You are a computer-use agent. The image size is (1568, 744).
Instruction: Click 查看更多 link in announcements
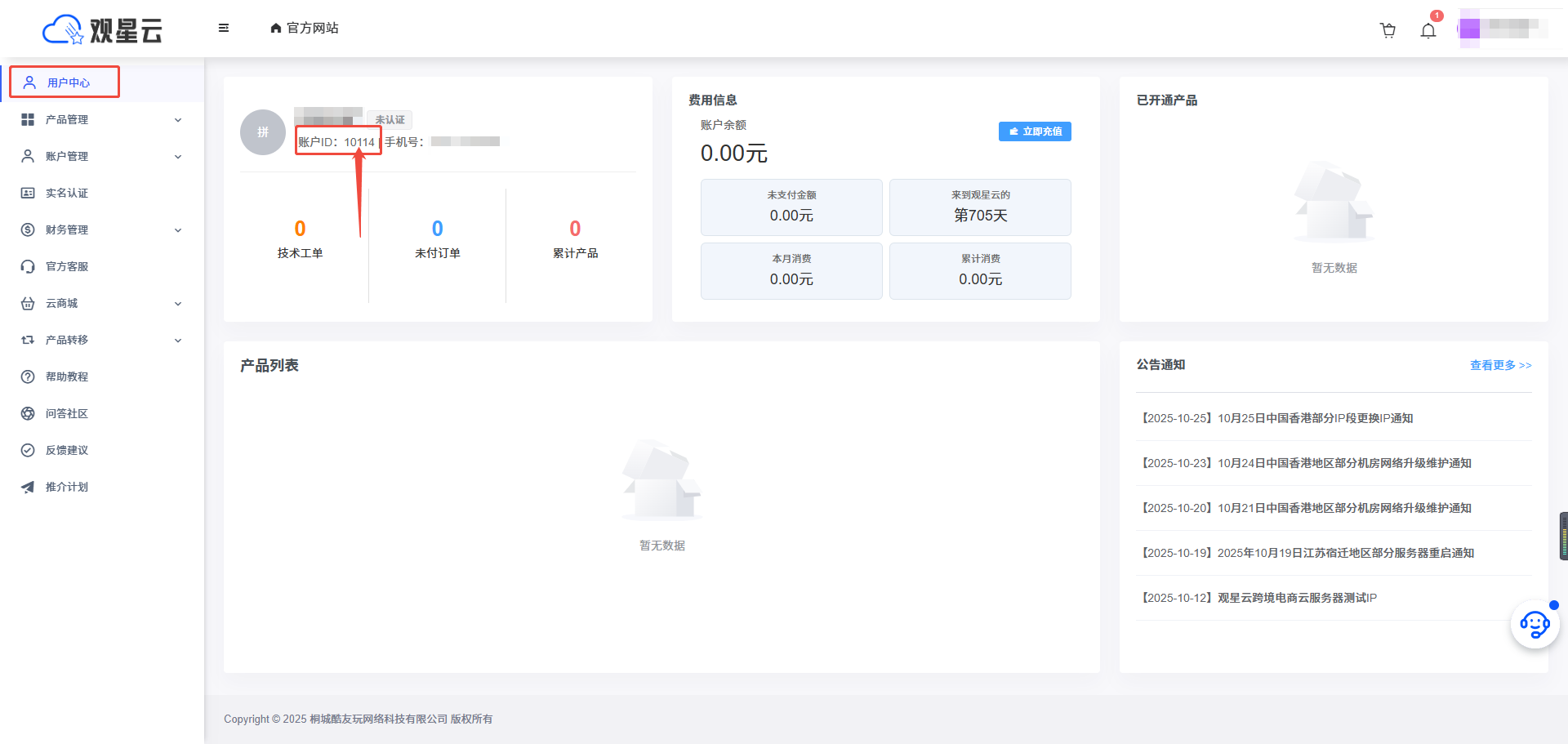pyautogui.click(x=1500, y=365)
